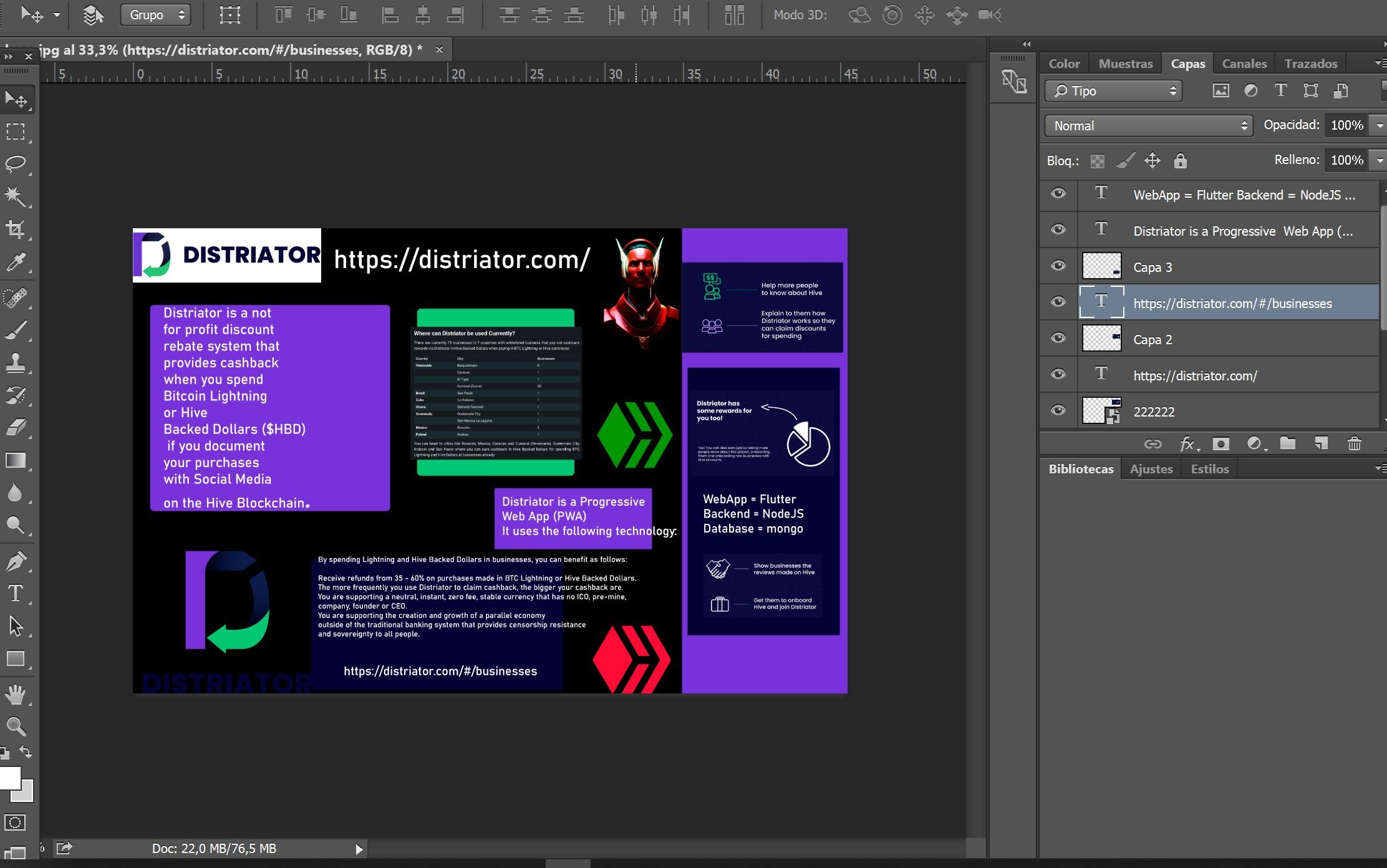Select the Dodge tool
1387x868 pixels.
coord(16,525)
